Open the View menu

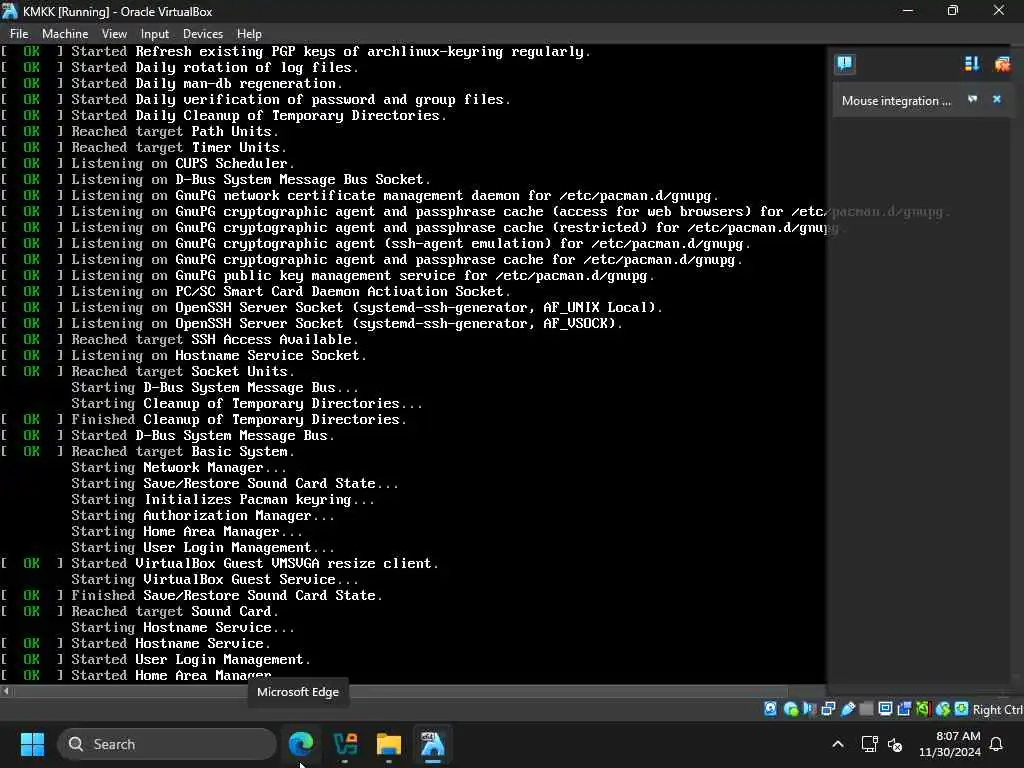pos(114,33)
